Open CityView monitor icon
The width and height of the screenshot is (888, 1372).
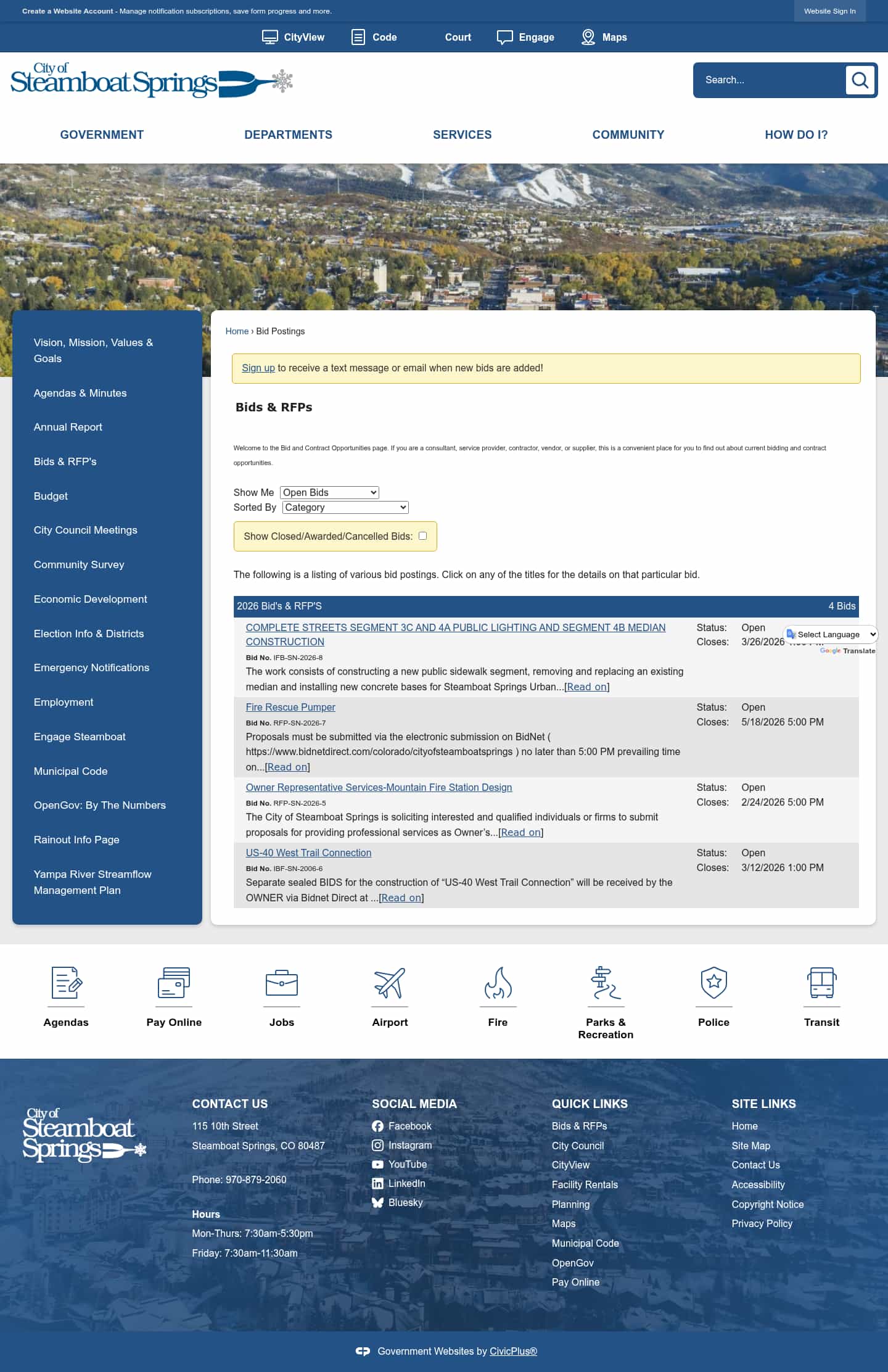coord(269,37)
